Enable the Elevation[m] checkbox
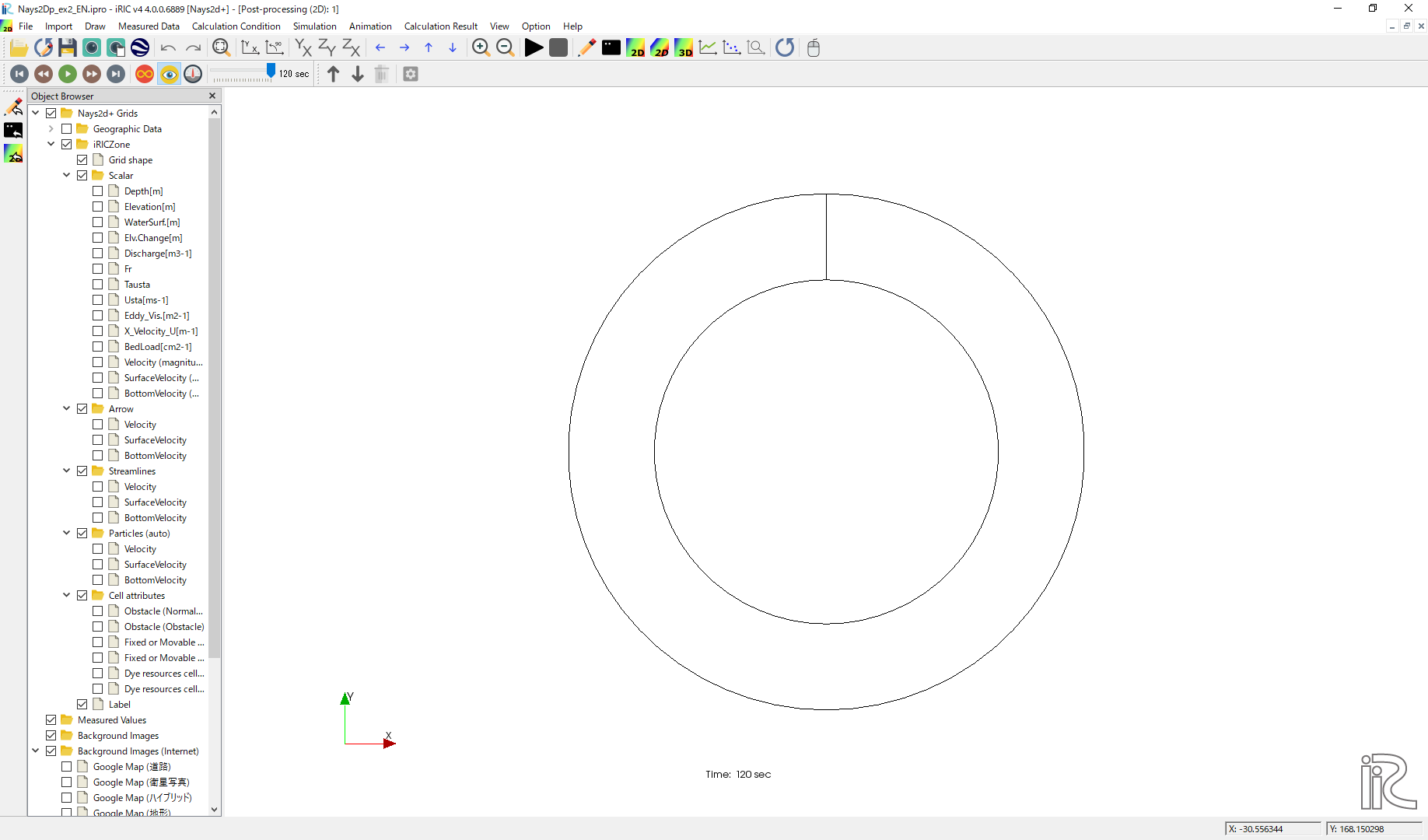The width and height of the screenshot is (1428, 840). (x=98, y=207)
